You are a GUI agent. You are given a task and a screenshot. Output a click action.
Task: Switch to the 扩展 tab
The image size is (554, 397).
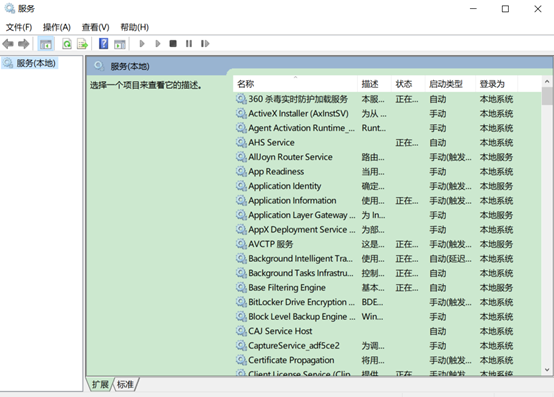(x=100, y=384)
